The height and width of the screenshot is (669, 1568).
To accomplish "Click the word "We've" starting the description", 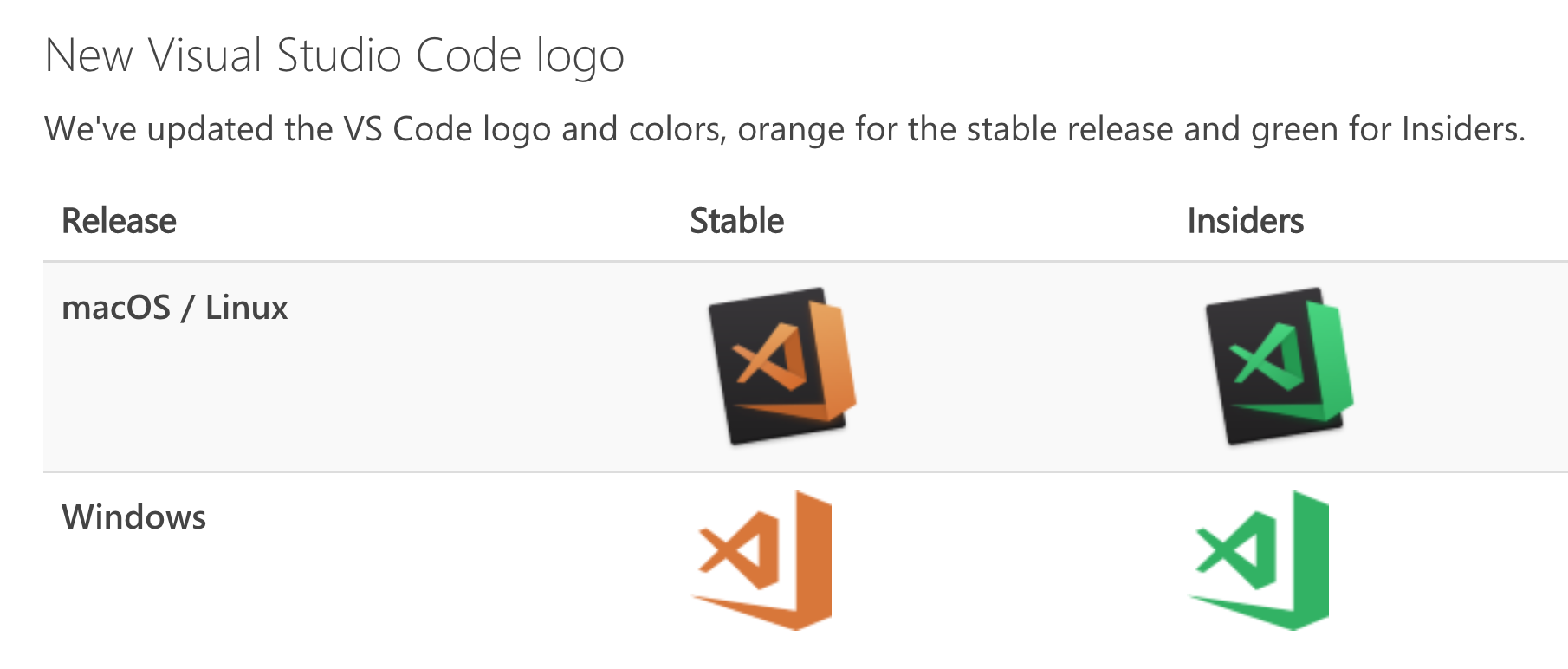I will point(91,129).
